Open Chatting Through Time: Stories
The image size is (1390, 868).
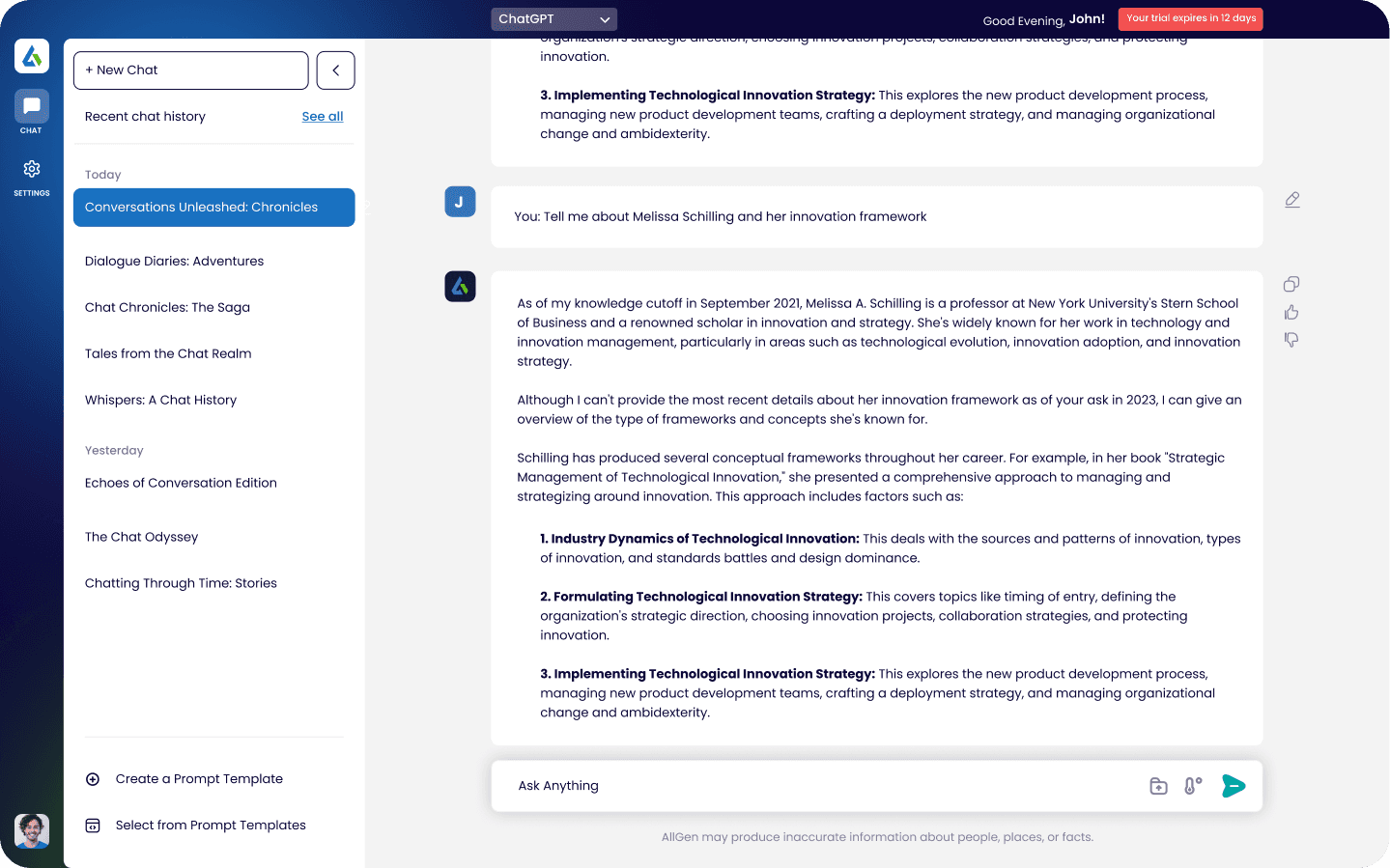tap(181, 584)
